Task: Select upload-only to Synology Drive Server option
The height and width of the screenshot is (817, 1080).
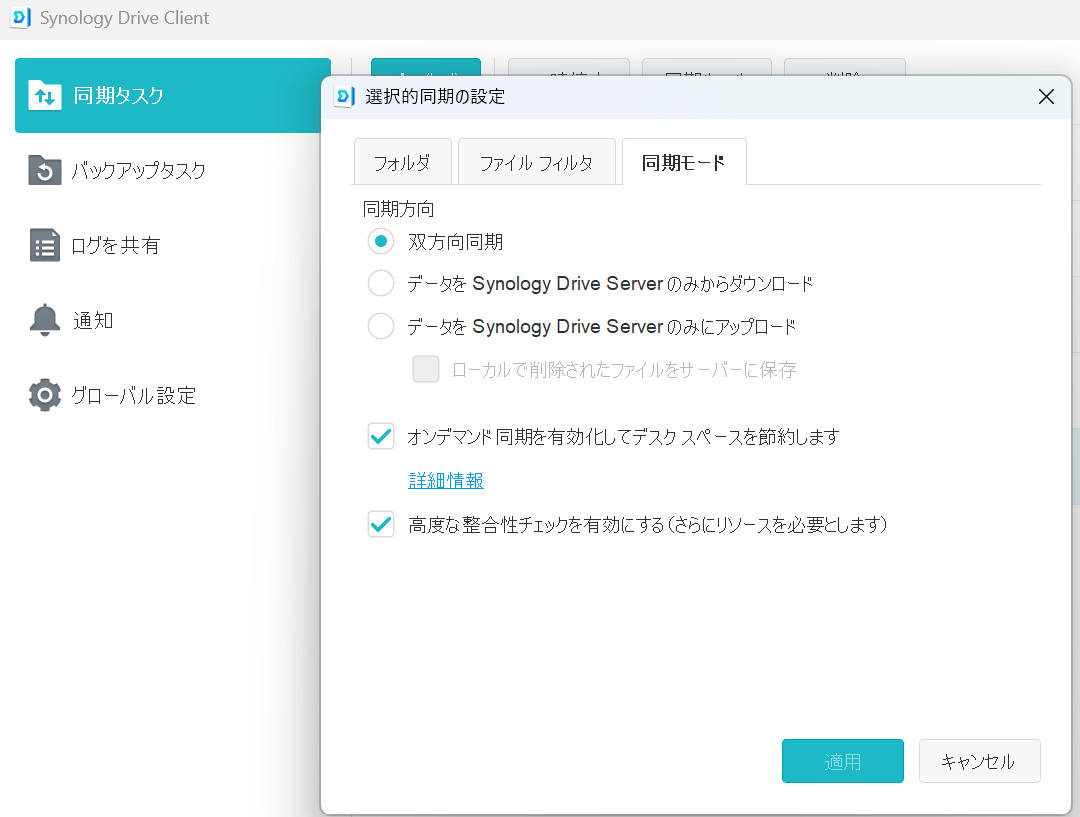Action: click(x=381, y=326)
